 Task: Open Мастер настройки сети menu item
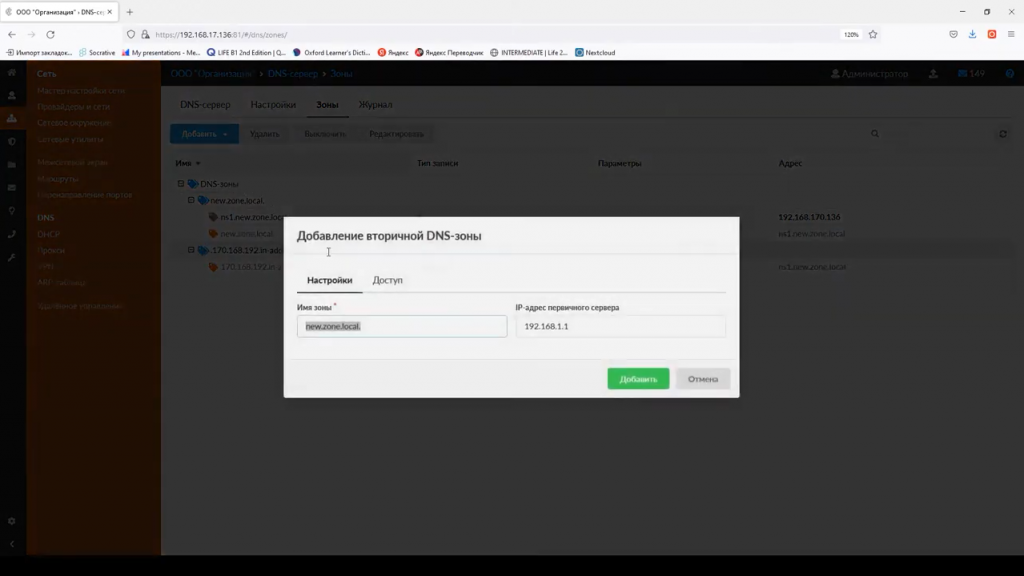[x=81, y=91]
